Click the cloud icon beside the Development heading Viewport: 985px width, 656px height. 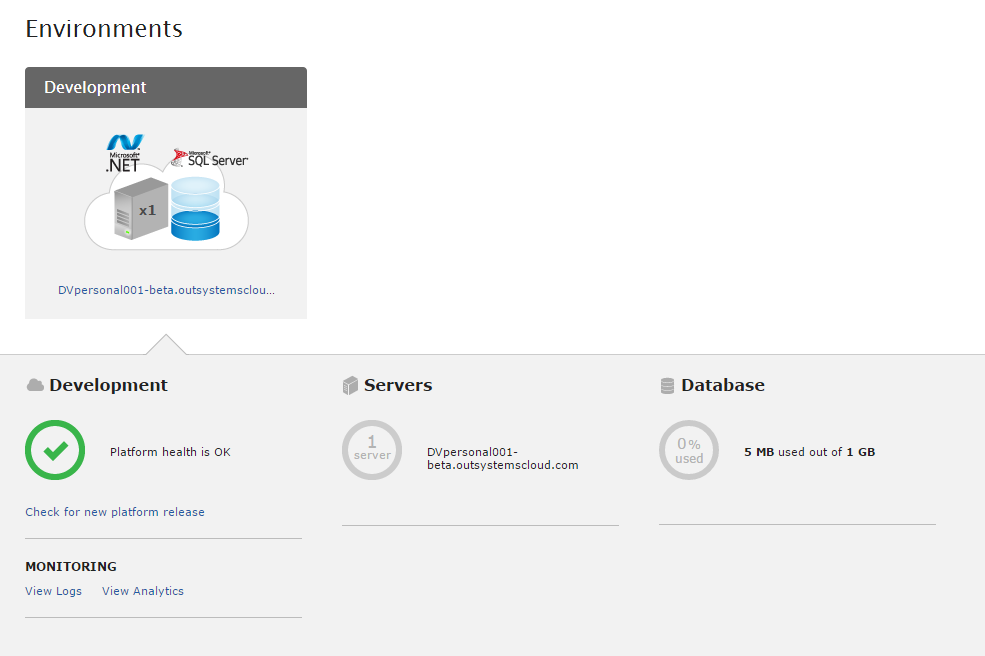(33, 384)
